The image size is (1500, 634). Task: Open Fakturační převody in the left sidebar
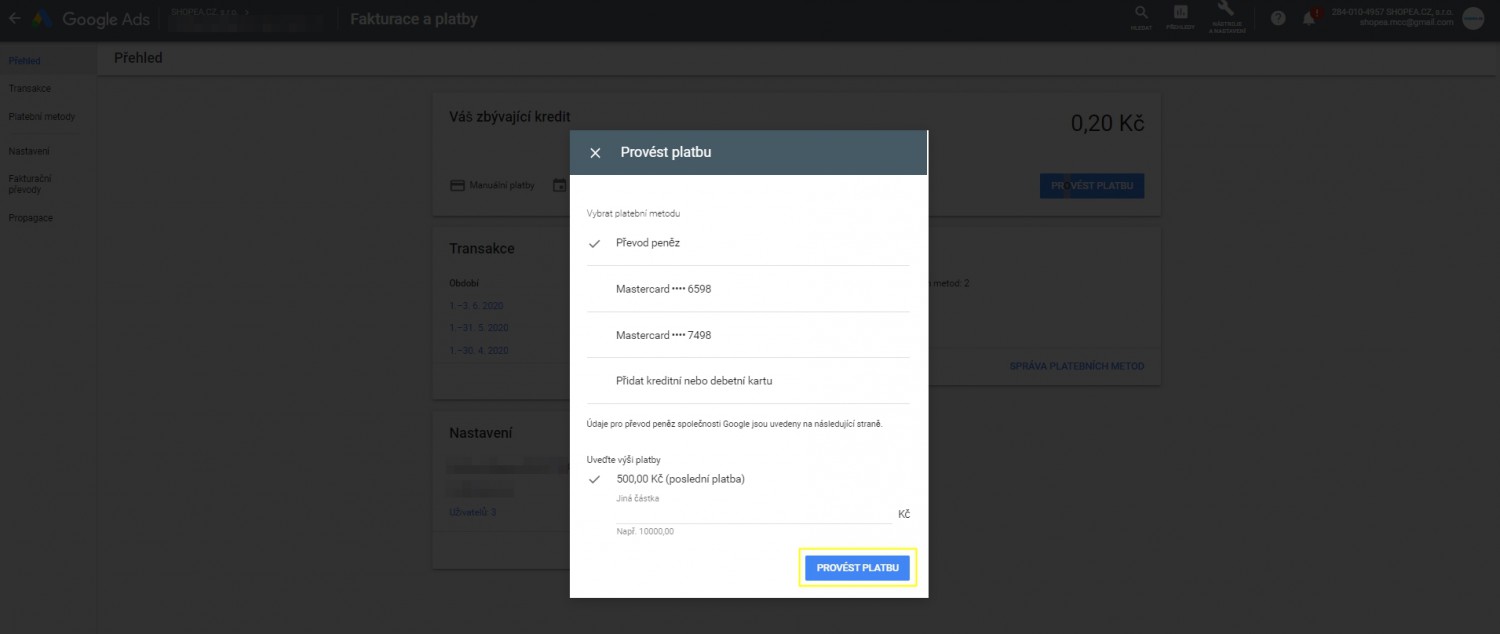coord(30,184)
